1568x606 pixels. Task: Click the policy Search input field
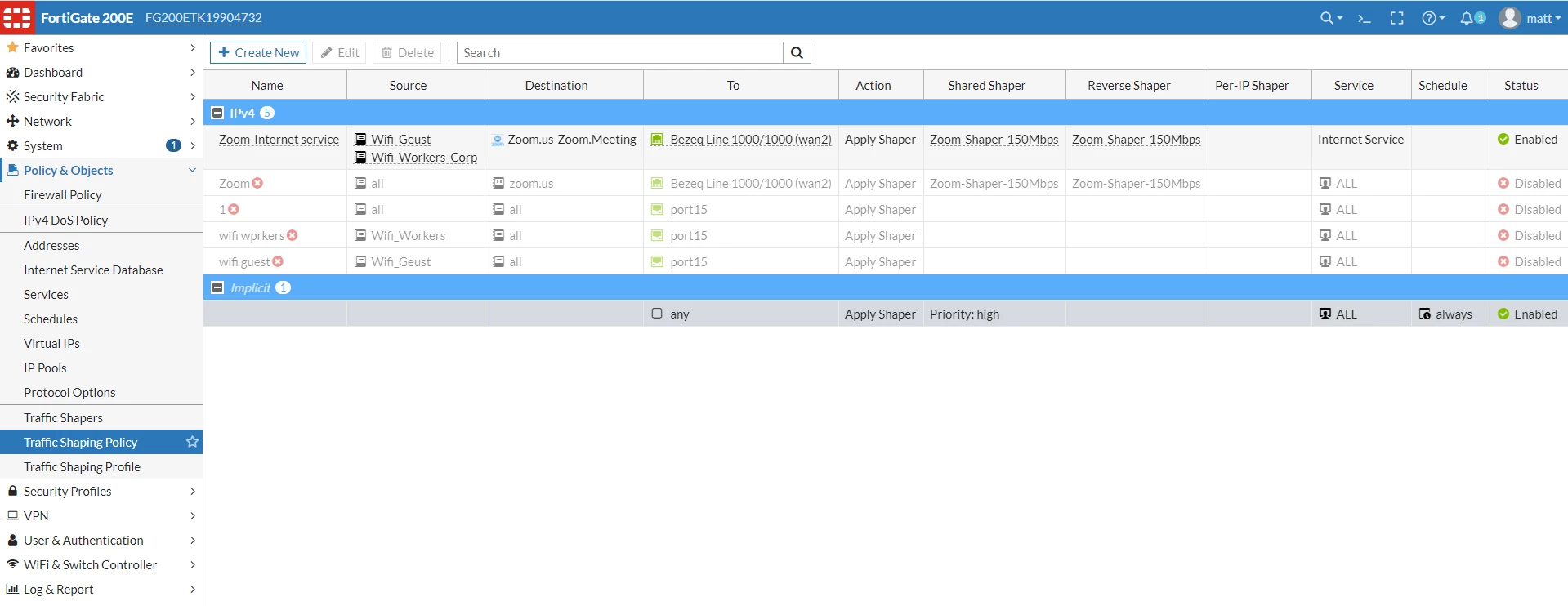[620, 53]
